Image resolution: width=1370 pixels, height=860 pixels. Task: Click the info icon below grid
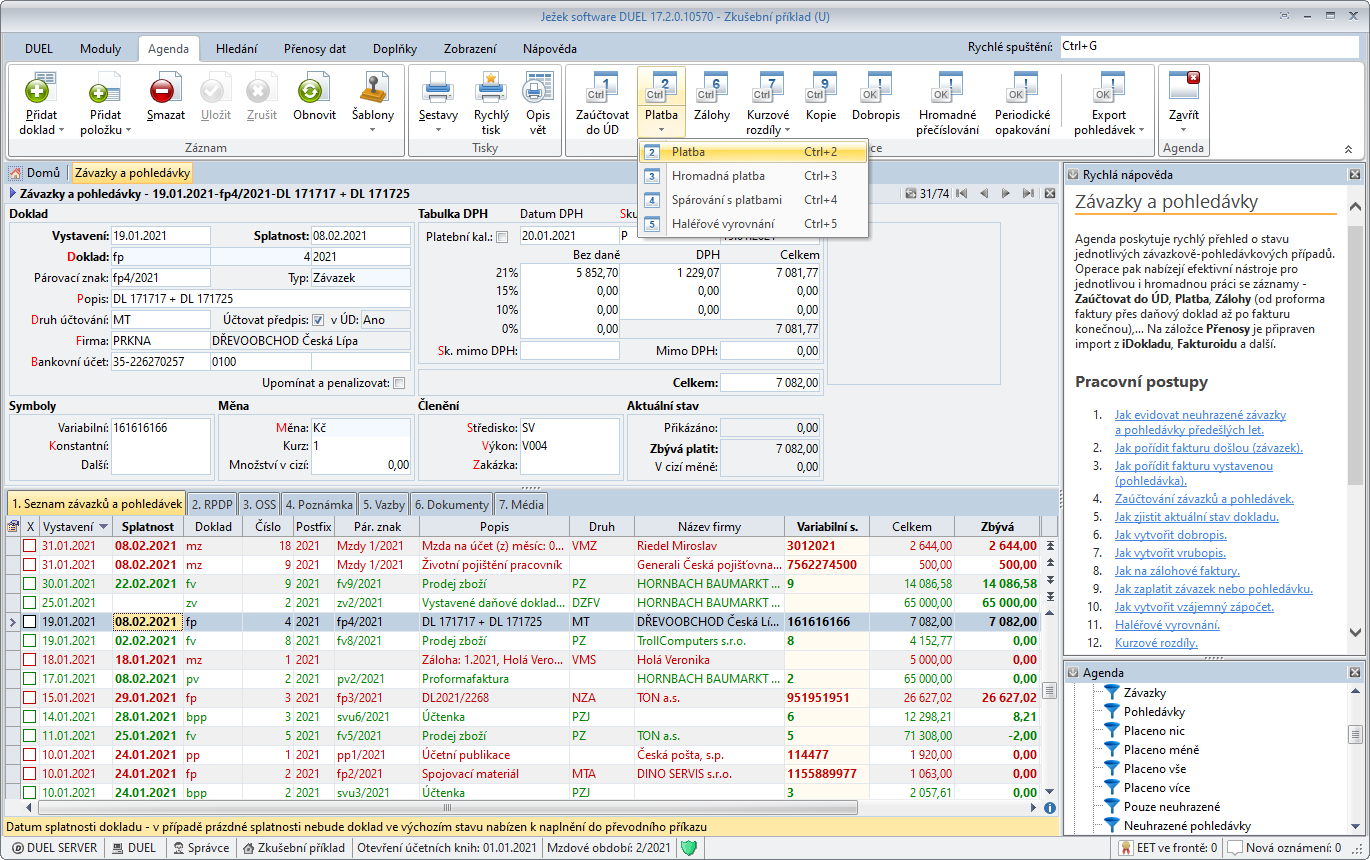[1049, 807]
